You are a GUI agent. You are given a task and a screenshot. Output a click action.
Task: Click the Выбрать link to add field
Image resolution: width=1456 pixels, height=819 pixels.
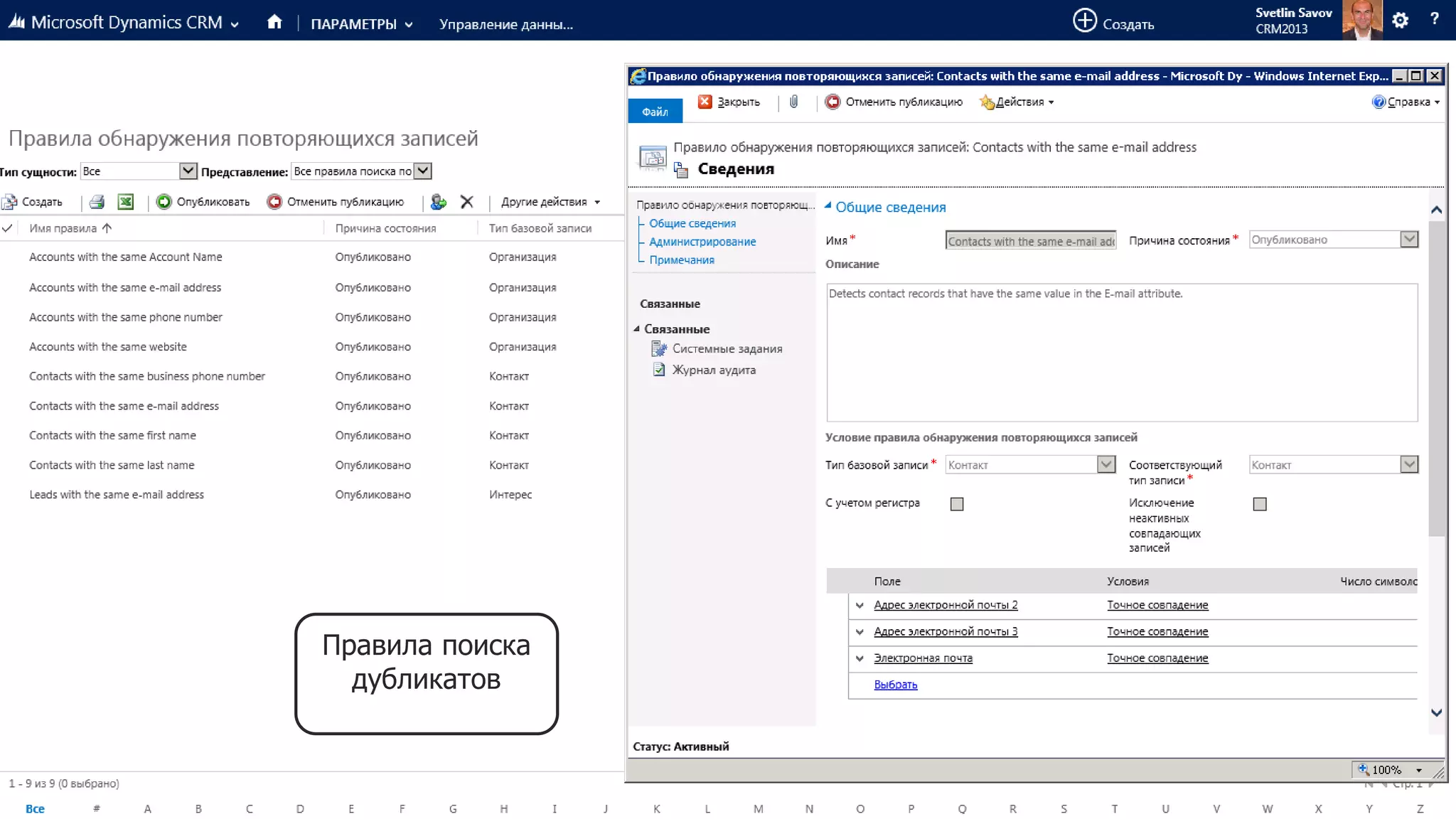pos(896,685)
